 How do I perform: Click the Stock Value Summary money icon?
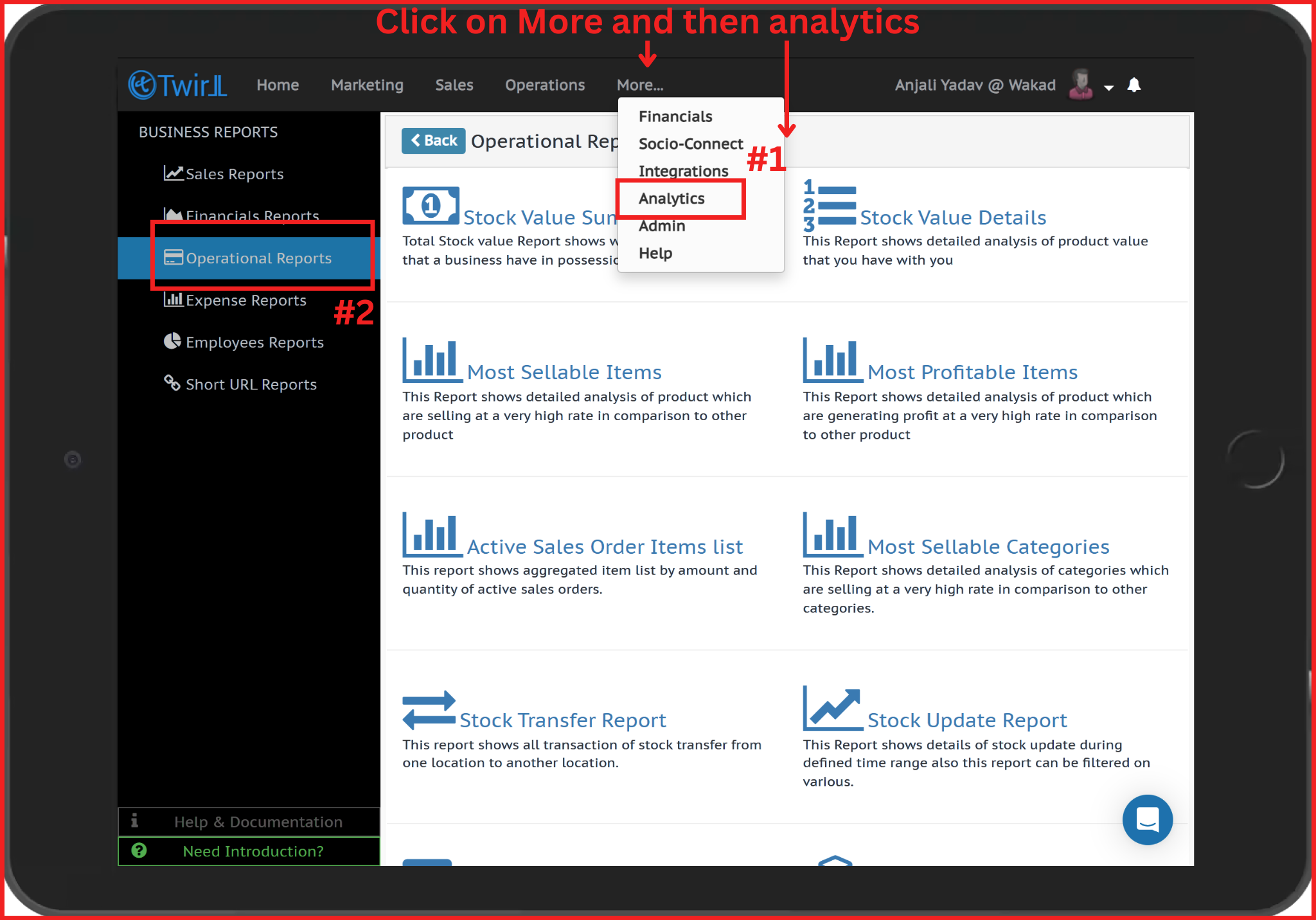click(431, 206)
